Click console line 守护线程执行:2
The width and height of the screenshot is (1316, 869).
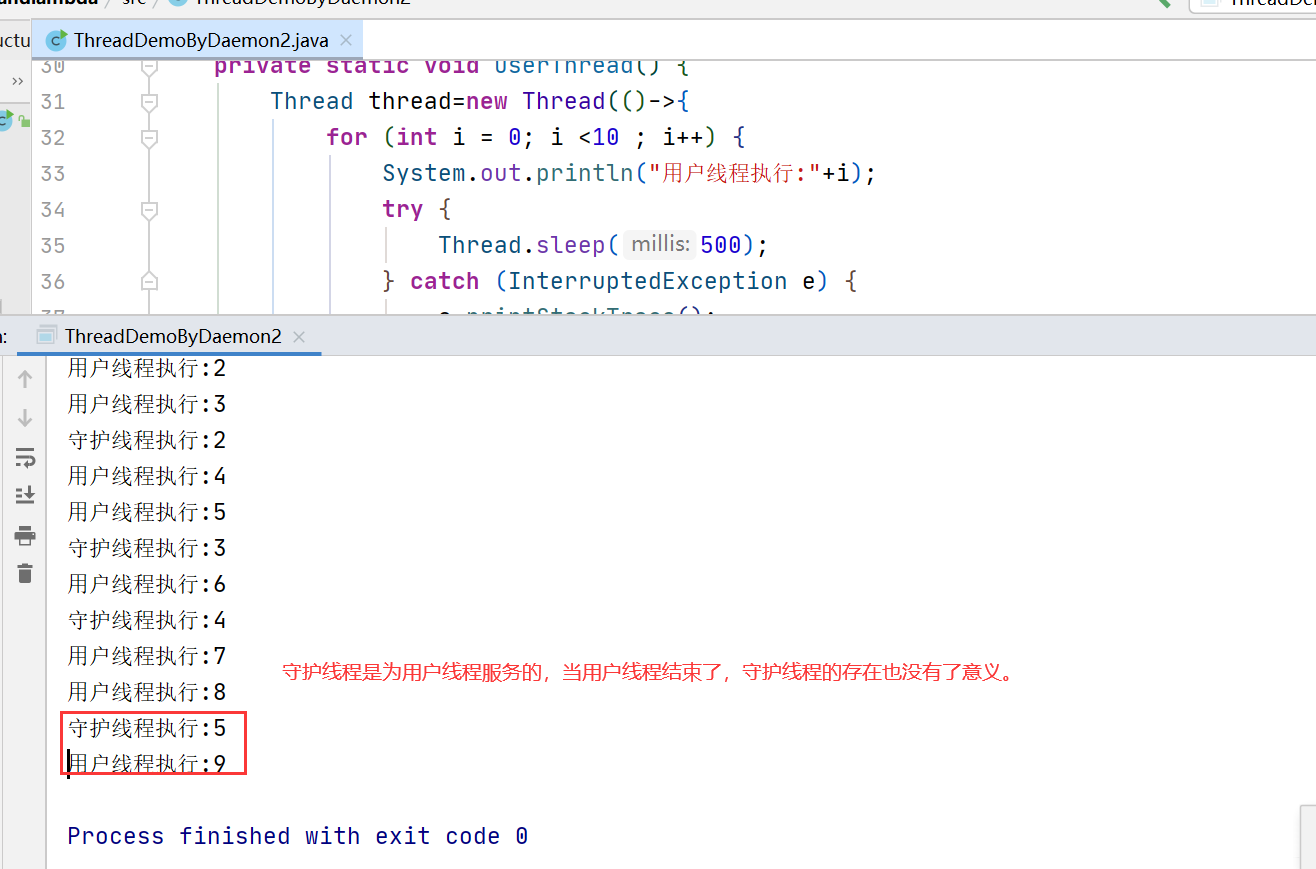coord(147,440)
